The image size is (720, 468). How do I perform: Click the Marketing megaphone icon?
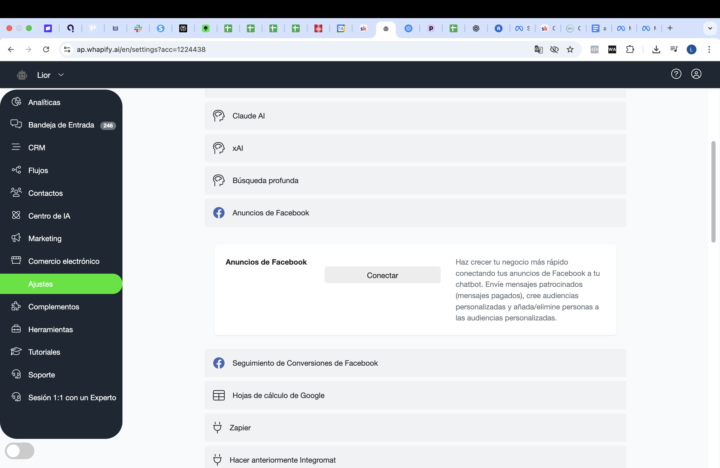(16, 238)
